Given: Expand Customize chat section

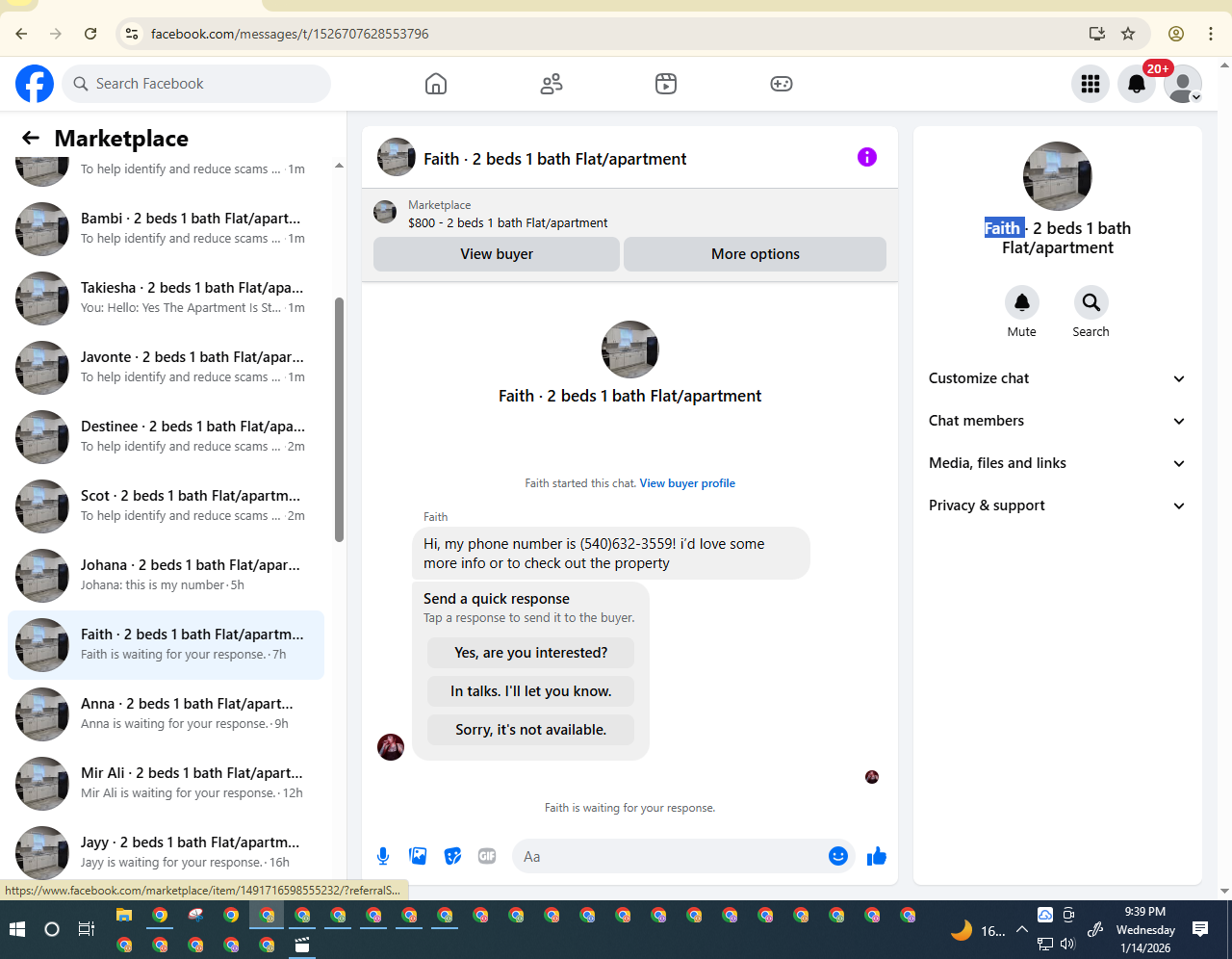Looking at the screenshot, I should (x=1058, y=378).
